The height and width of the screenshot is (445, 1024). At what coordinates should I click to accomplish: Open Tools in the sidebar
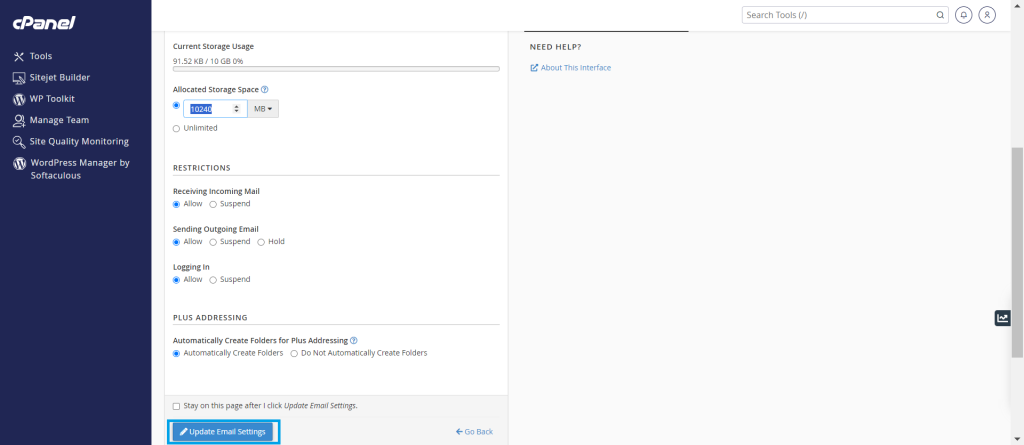[x=40, y=56]
